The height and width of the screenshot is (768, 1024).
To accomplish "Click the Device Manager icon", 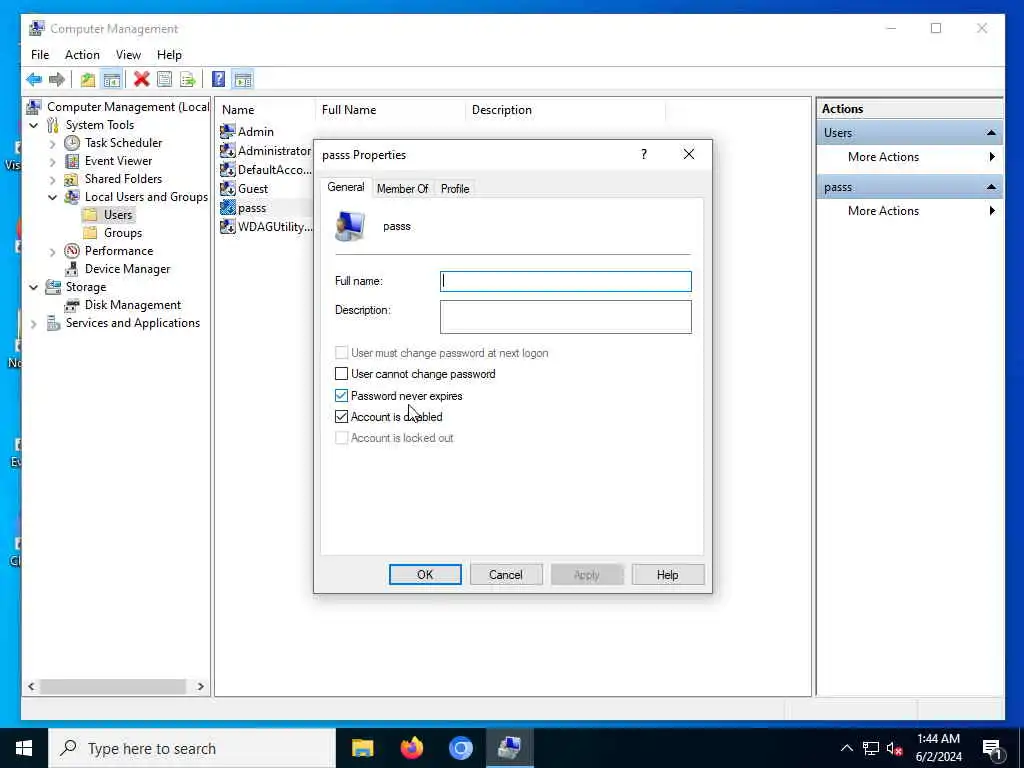I will click(x=72, y=269).
